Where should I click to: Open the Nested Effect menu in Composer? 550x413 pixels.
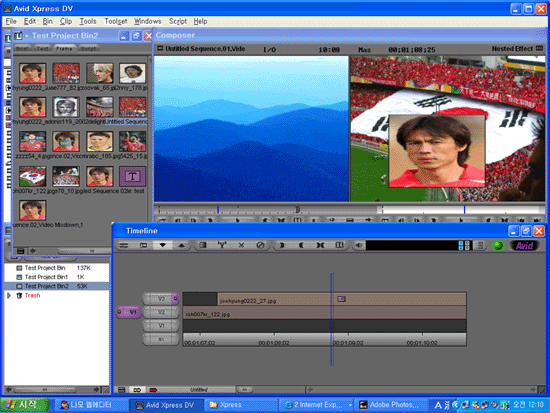512,49
